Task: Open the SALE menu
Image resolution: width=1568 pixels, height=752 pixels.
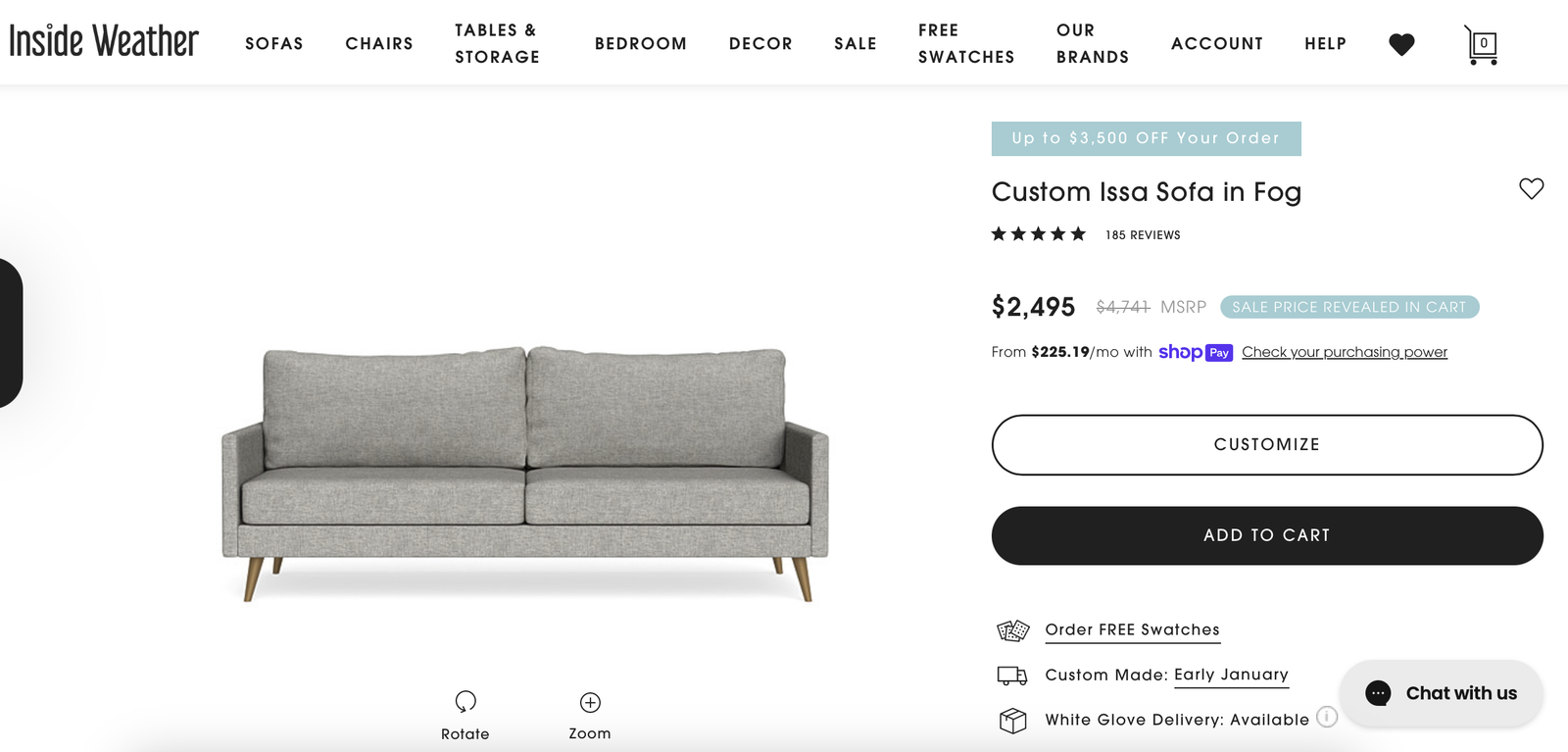Action: (855, 43)
